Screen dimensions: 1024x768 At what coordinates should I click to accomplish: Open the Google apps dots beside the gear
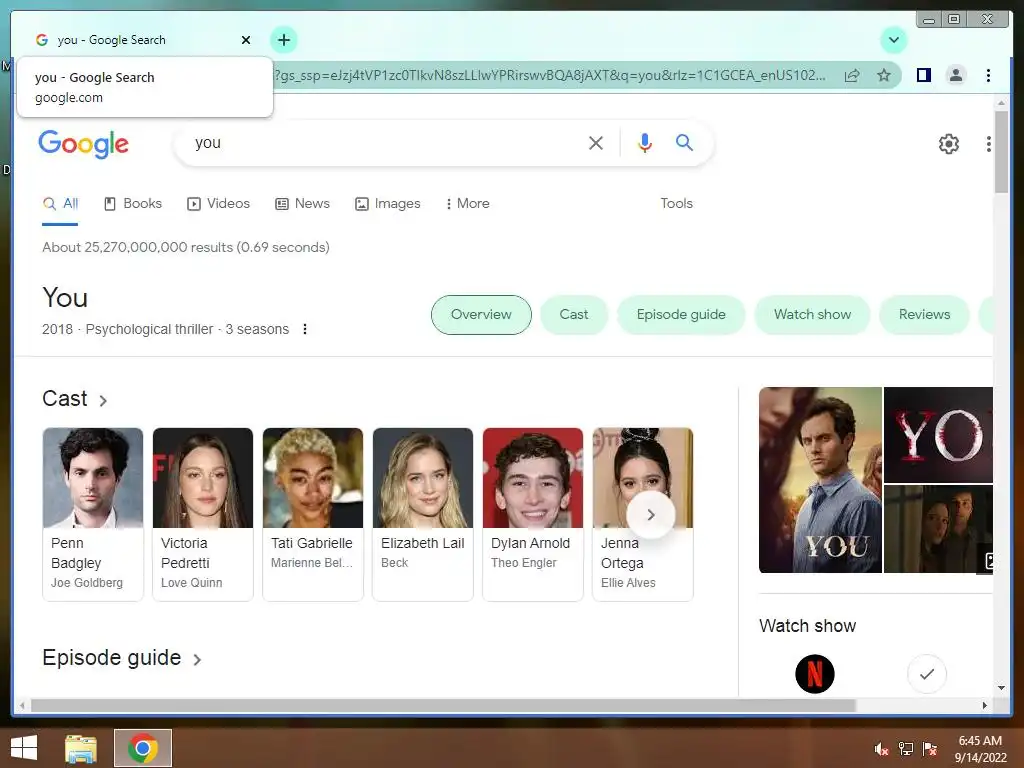pos(989,144)
